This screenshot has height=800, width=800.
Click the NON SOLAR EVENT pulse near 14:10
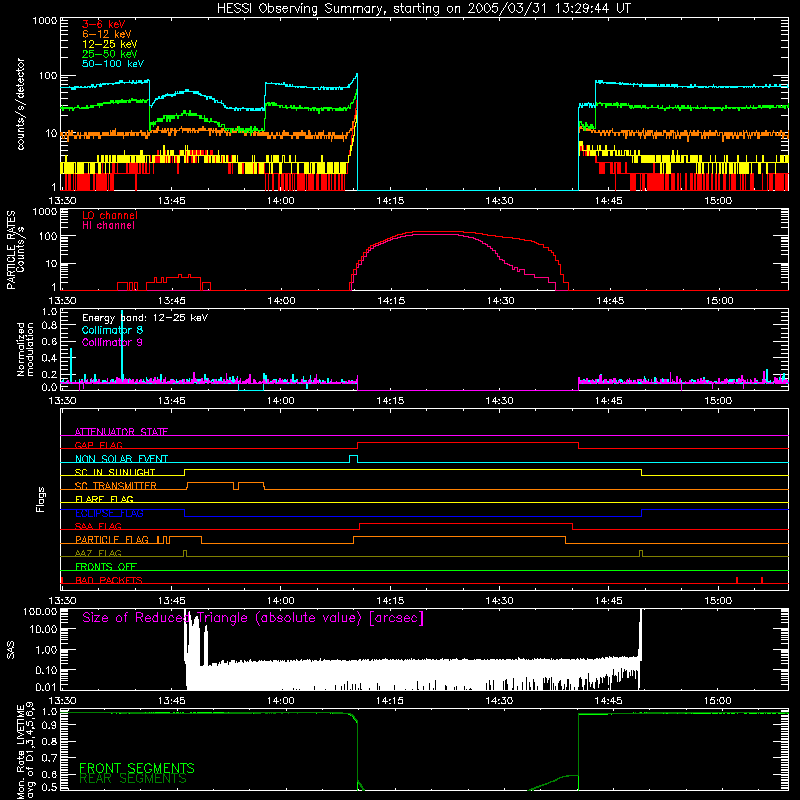(x=354, y=459)
